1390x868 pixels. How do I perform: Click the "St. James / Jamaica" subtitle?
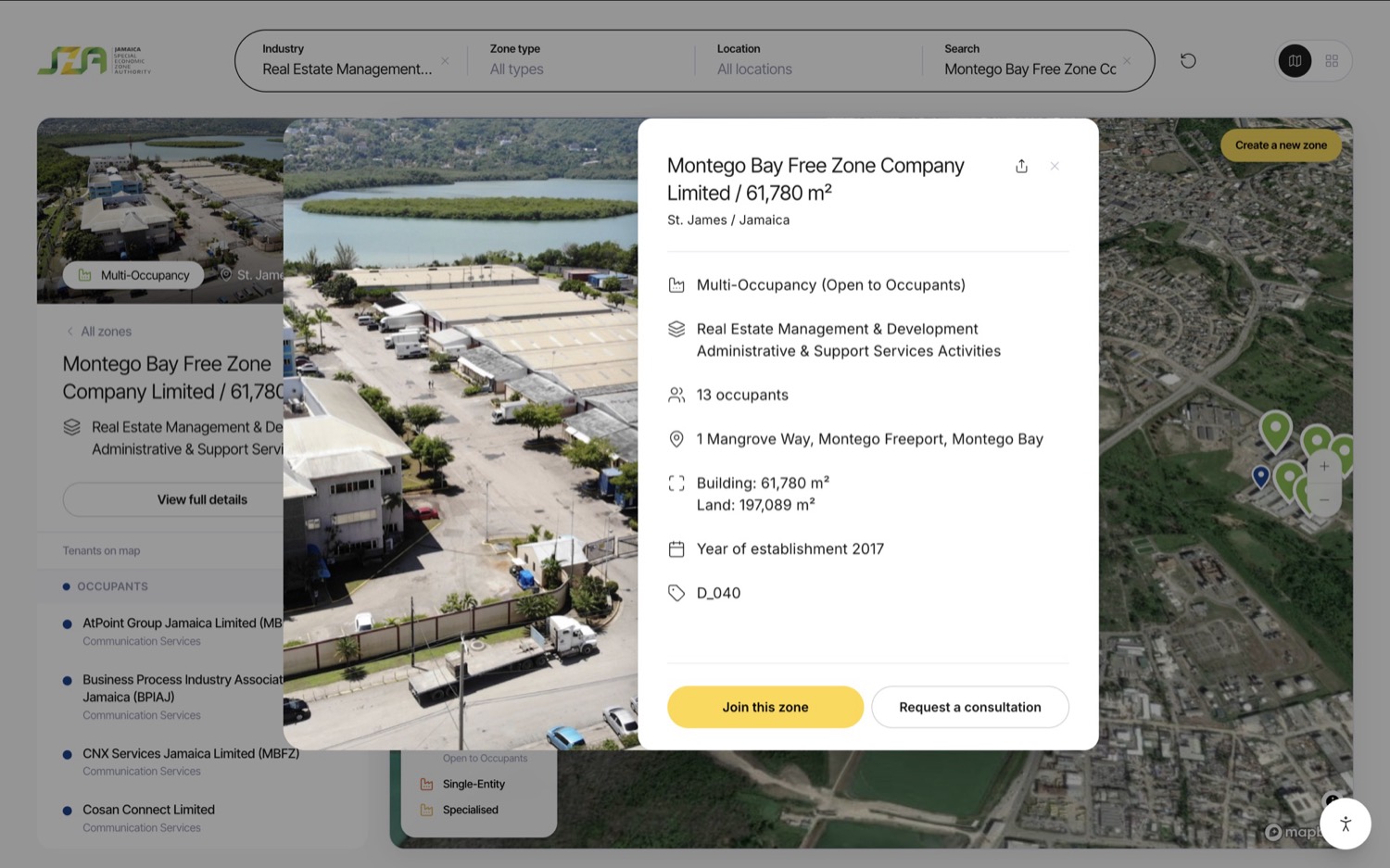tap(728, 220)
